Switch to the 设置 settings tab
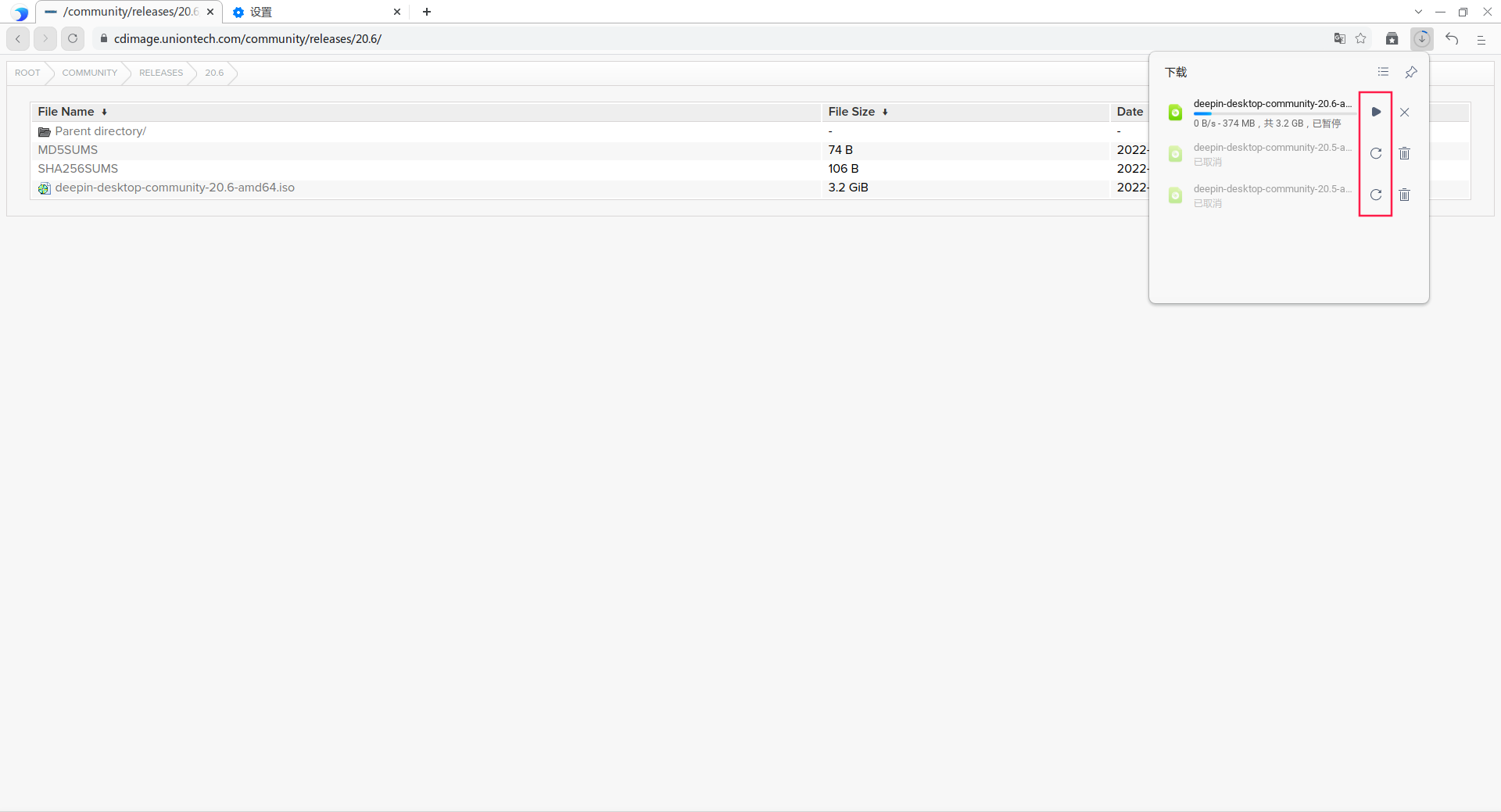Screen dimensions: 1501x812 coord(317,12)
